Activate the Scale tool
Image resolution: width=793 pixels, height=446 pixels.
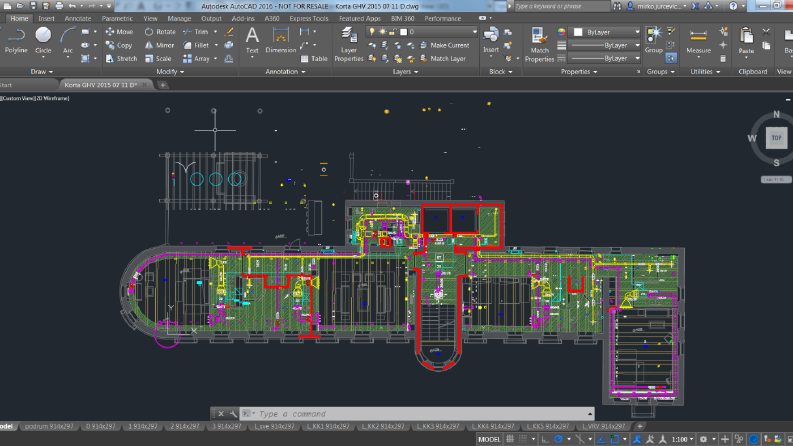coord(158,59)
